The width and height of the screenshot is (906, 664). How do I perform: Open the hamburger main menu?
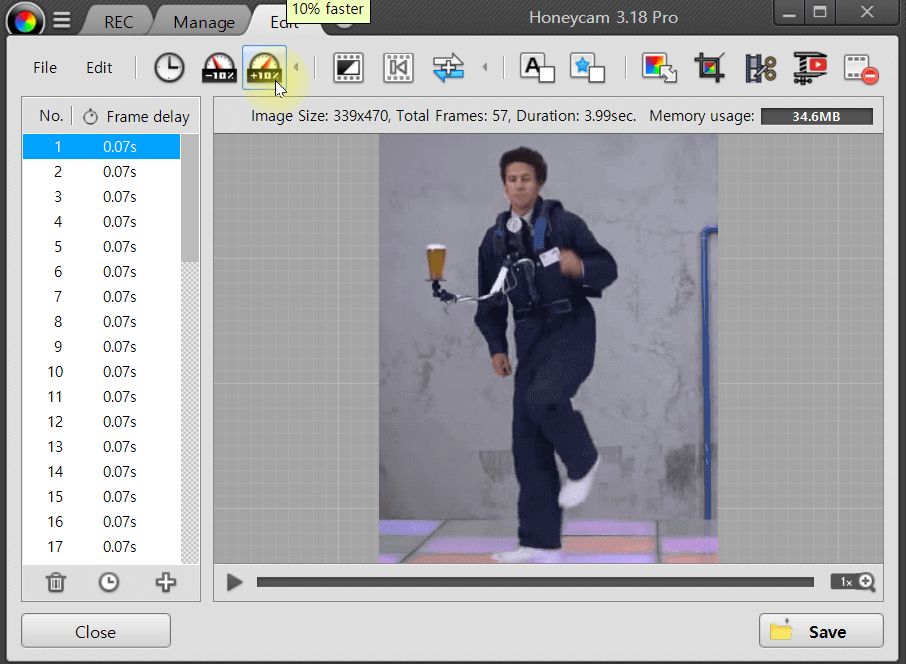click(62, 20)
